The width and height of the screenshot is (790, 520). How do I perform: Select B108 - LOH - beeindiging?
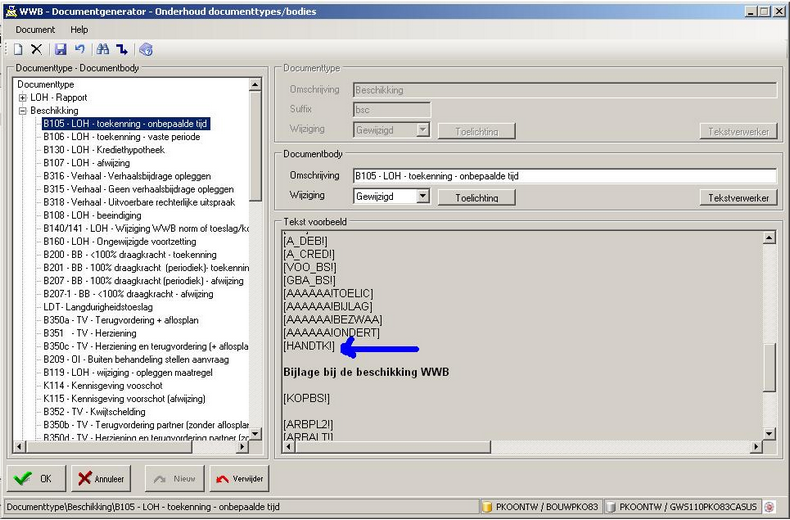pyautogui.click(x=92, y=216)
